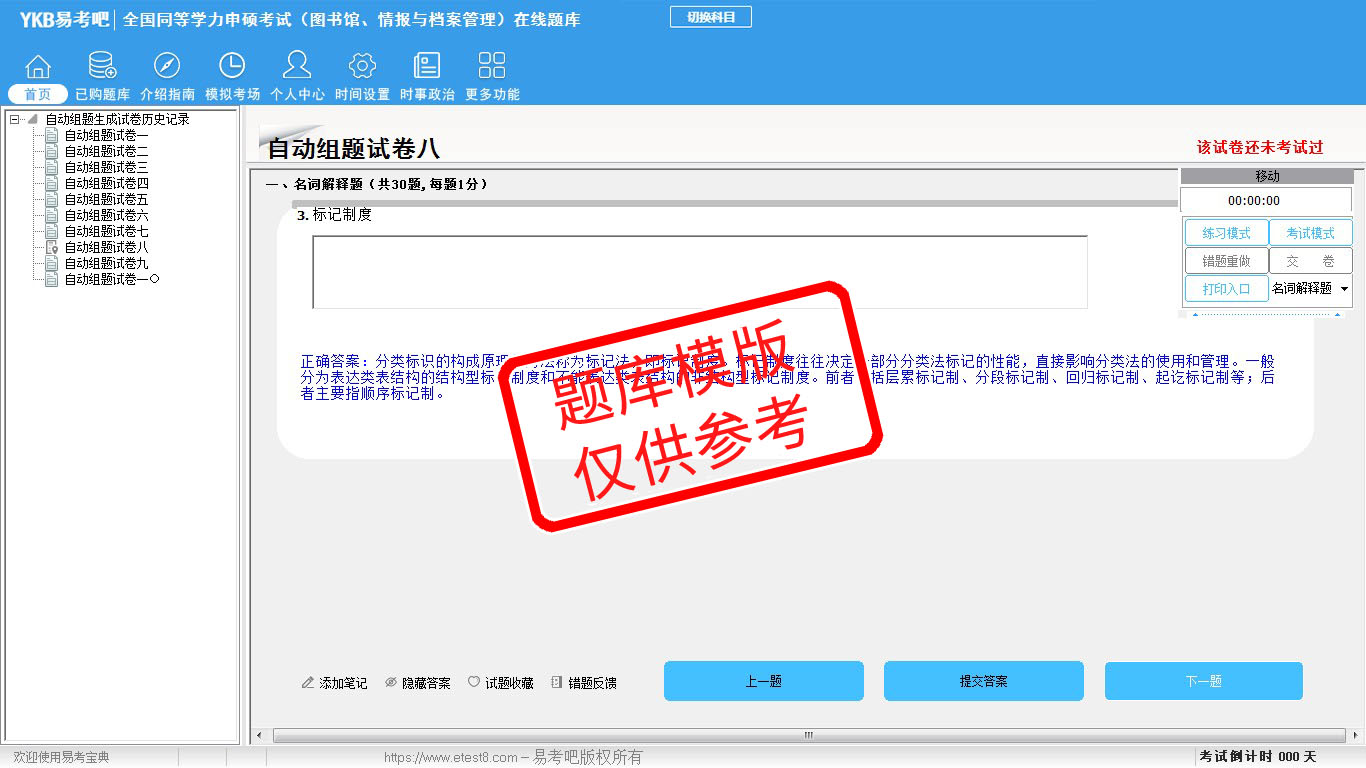This screenshot has height=768, width=1366.
Task: Click 下一题 to go to next question
Action: (1203, 681)
